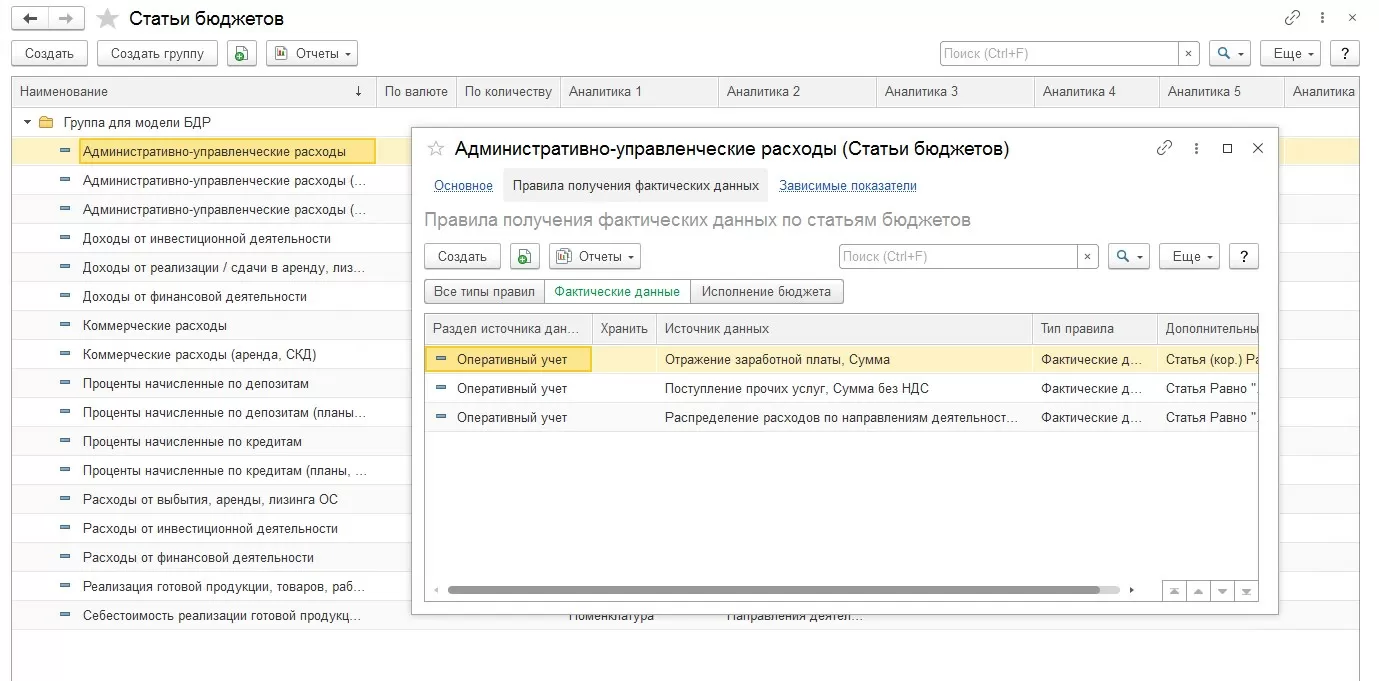Screen dimensions: 1379x681
Task: Click Тип правила column header
Action: coord(1095,328)
